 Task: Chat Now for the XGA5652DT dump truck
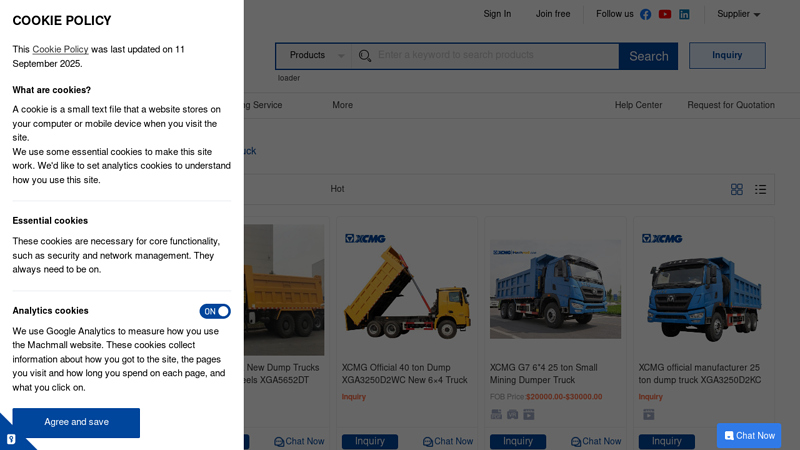click(x=299, y=441)
